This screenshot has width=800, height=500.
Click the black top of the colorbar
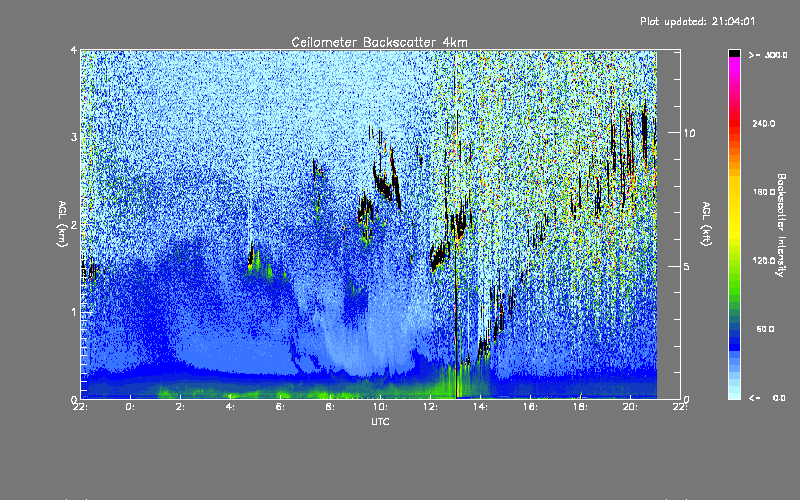pyautogui.click(x=734, y=53)
